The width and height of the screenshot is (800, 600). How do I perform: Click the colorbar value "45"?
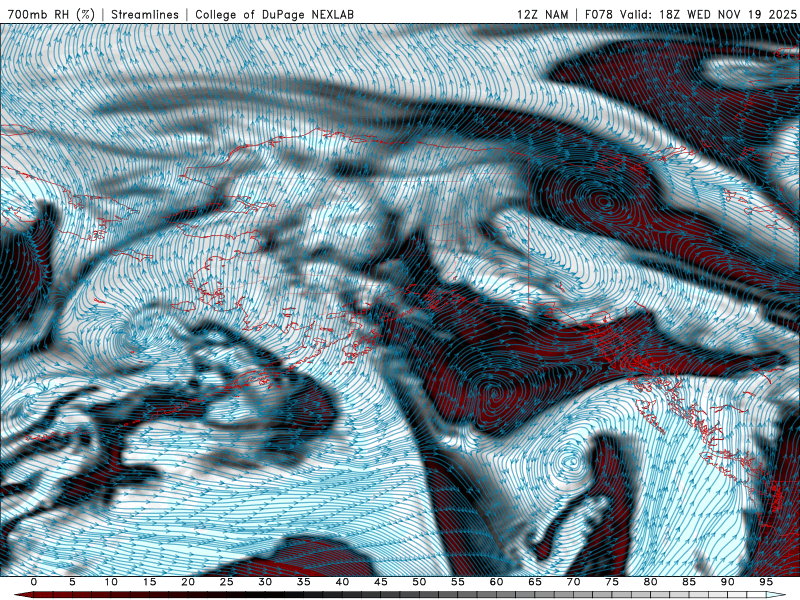coord(381,582)
